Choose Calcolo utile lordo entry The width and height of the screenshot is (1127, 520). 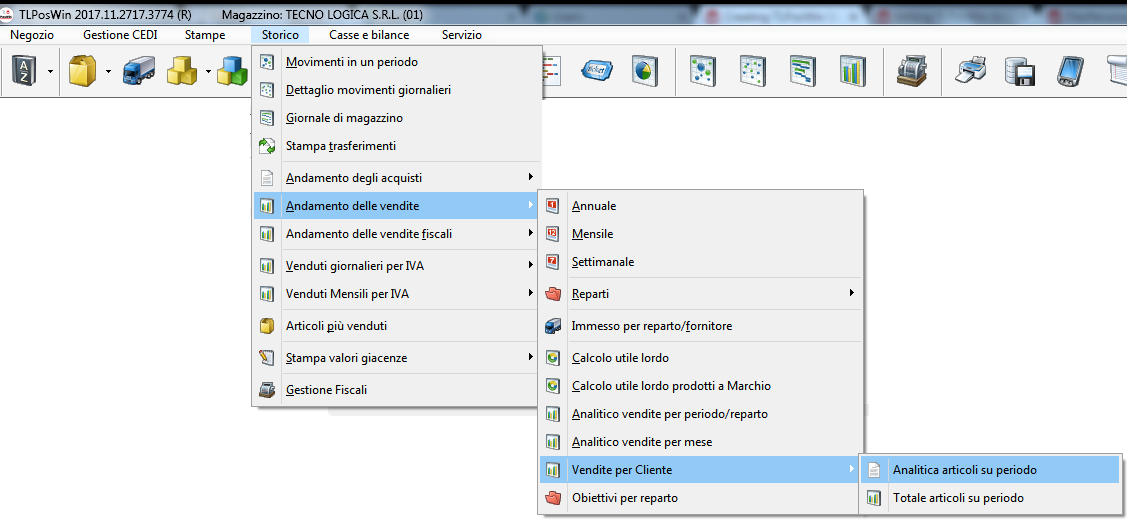coord(620,358)
